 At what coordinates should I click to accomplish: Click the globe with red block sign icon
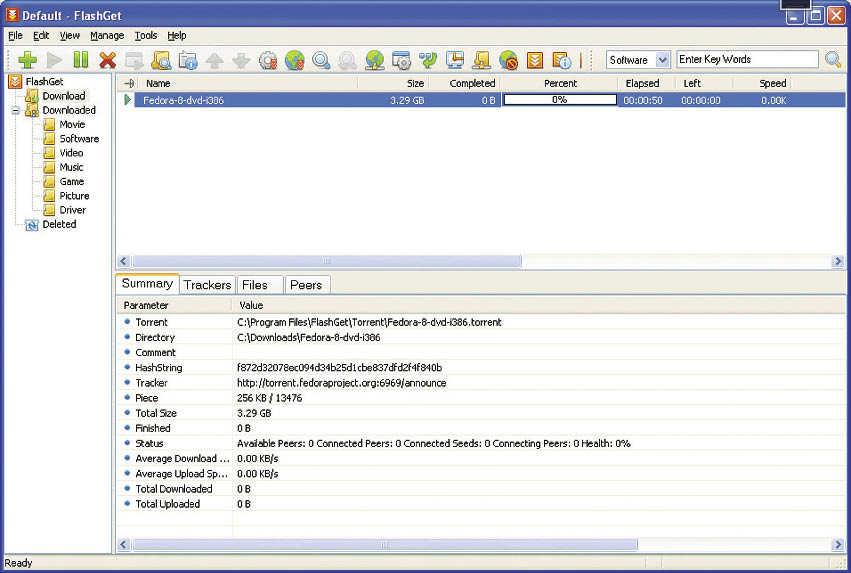pos(509,60)
